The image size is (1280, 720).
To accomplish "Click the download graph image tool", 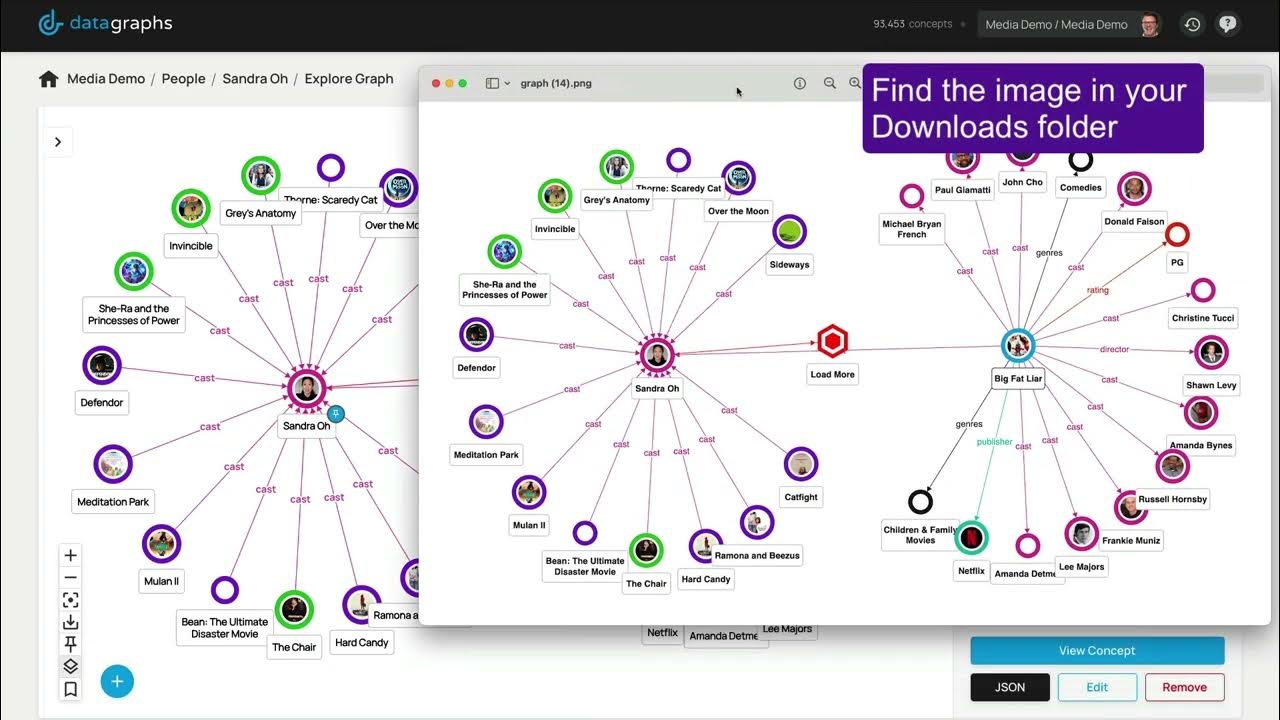I will (70, 623).
